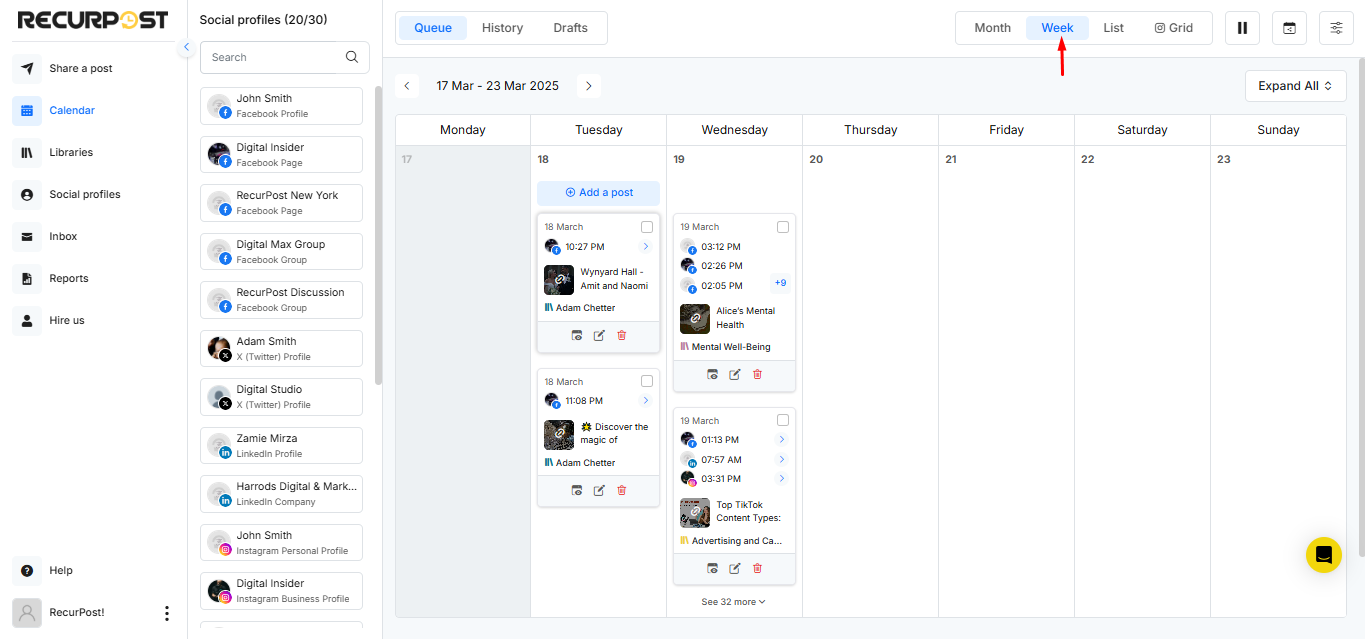The width and height of the screenshot is (1365, 639).
Task: Show the +9 more profiles badge
Action: click(x=780, y=283)
